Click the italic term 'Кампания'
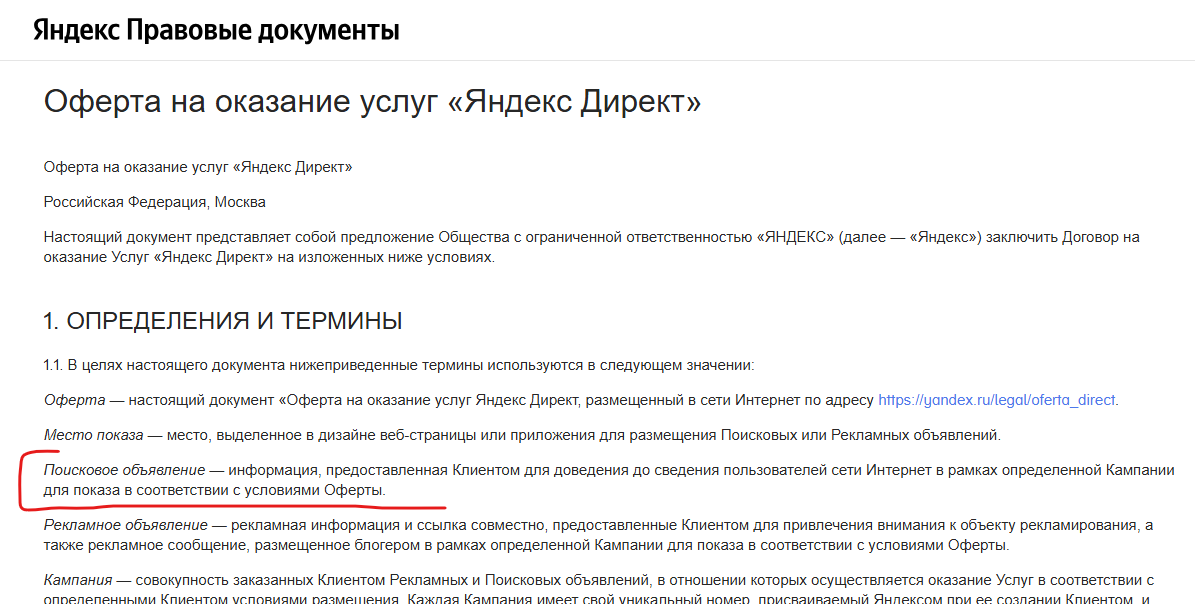This screenshot has width=1195, height=604. coord(77,580)
